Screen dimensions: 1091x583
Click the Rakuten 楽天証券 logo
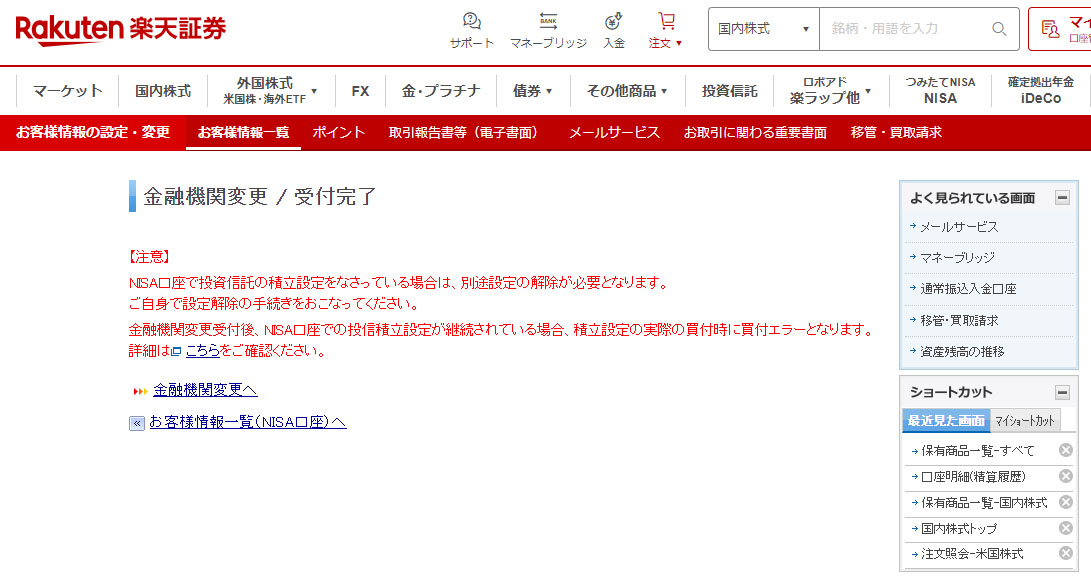(x=120, y=29)
